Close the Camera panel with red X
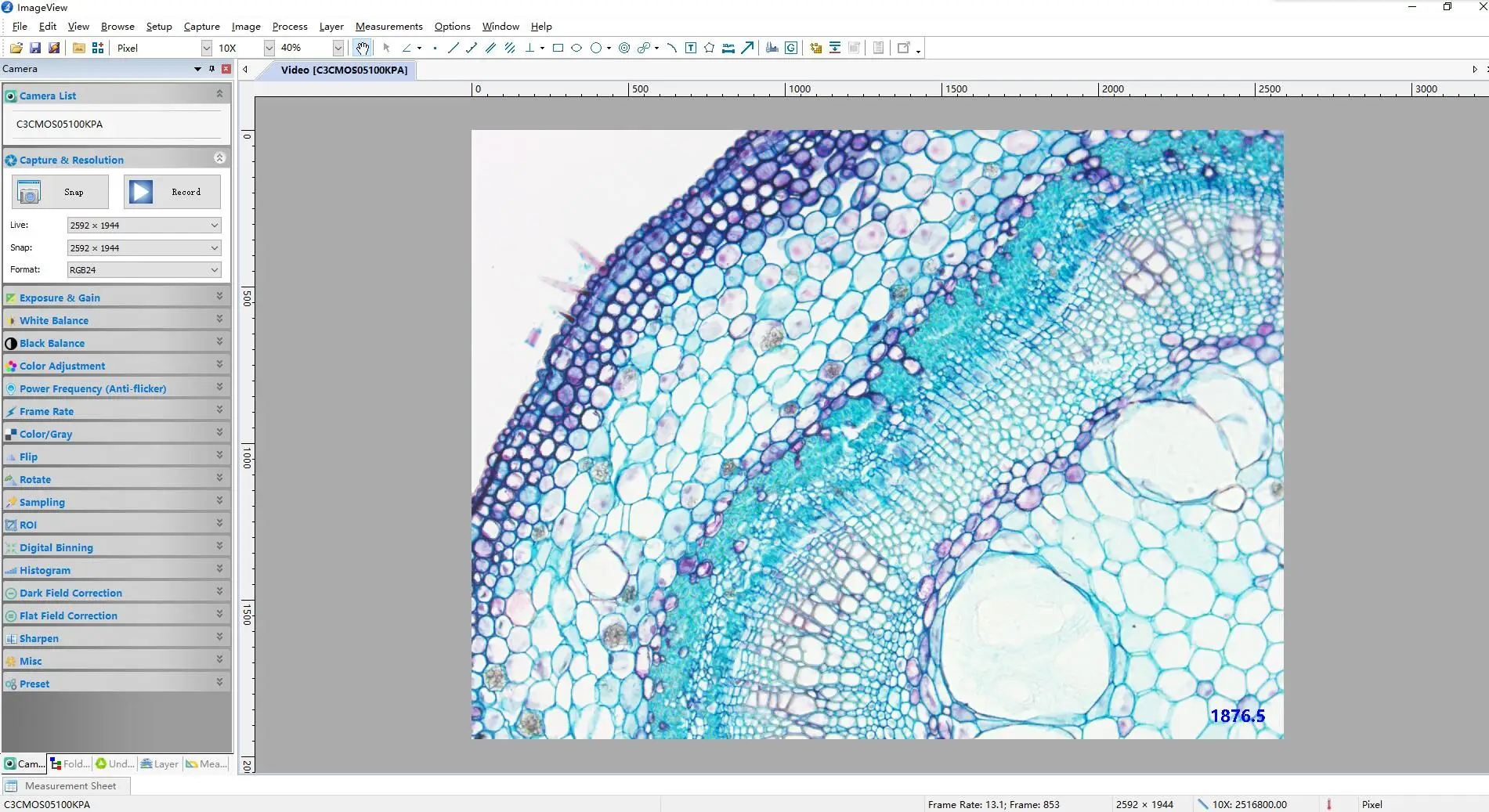Image resolution: width=1489 pixels, height=812 pixels. [226, 69]
